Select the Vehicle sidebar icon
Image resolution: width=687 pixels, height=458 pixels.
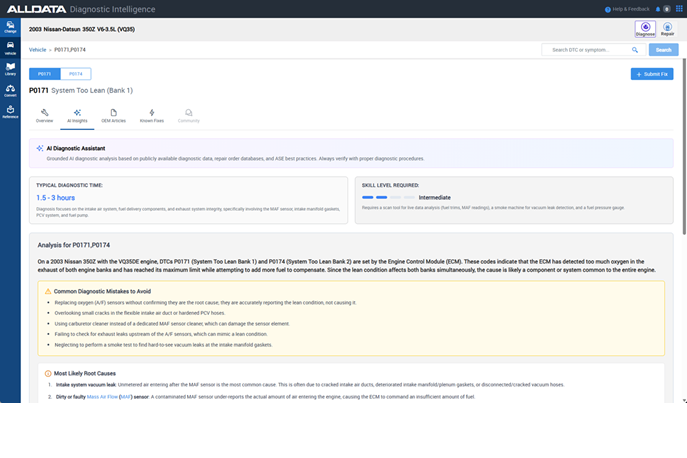pos(10,48)
